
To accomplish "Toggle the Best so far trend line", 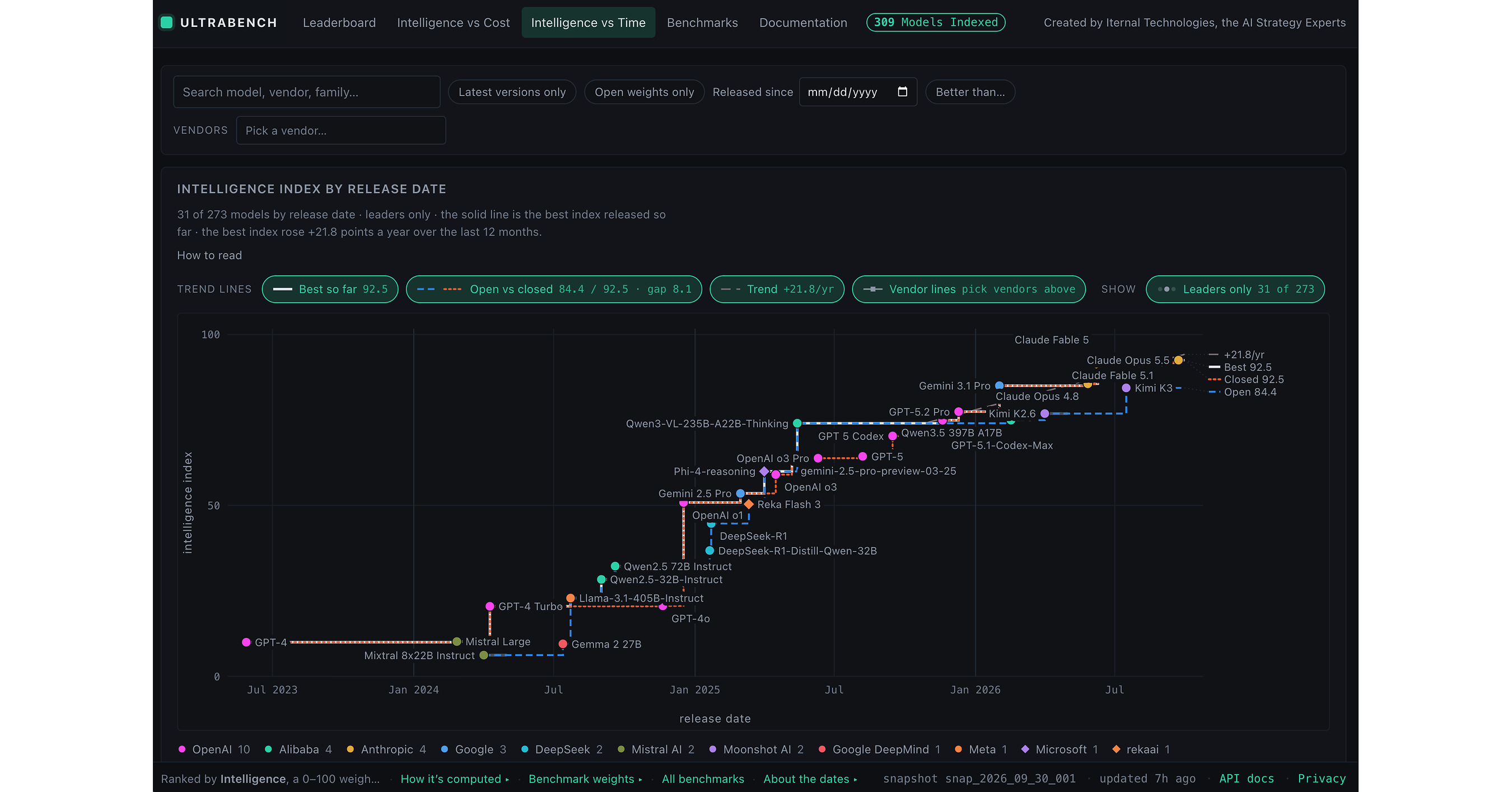I will tap(330, 289).
